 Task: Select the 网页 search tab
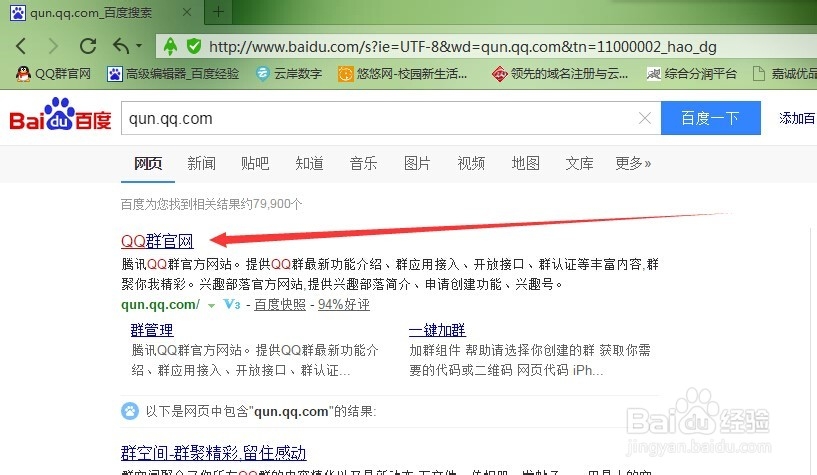[x=148, y=164]
